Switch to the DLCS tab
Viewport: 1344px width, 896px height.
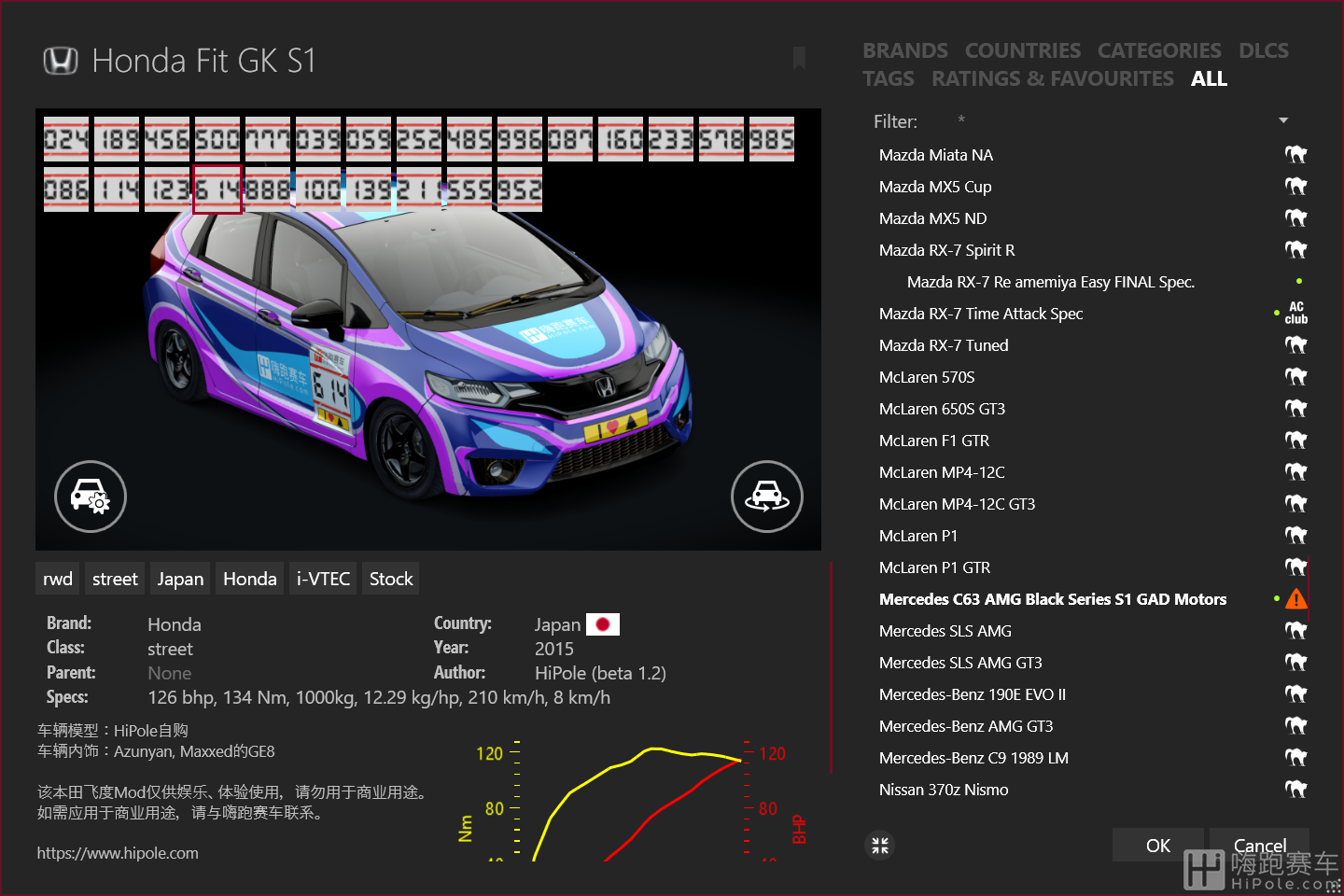click(1264, 50)
